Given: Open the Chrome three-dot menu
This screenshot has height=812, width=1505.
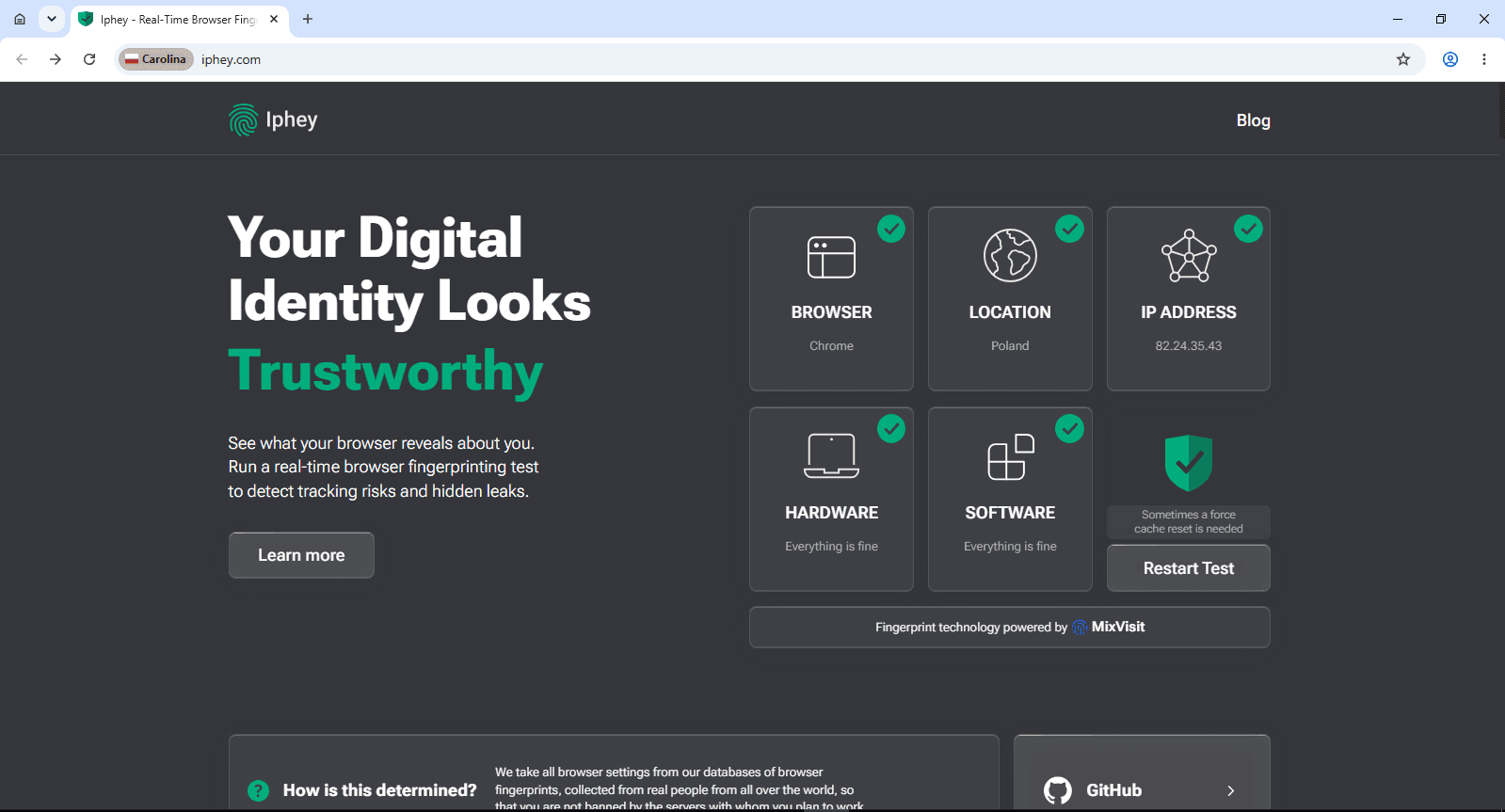Looking at the screenshot, I should 1484,59.
